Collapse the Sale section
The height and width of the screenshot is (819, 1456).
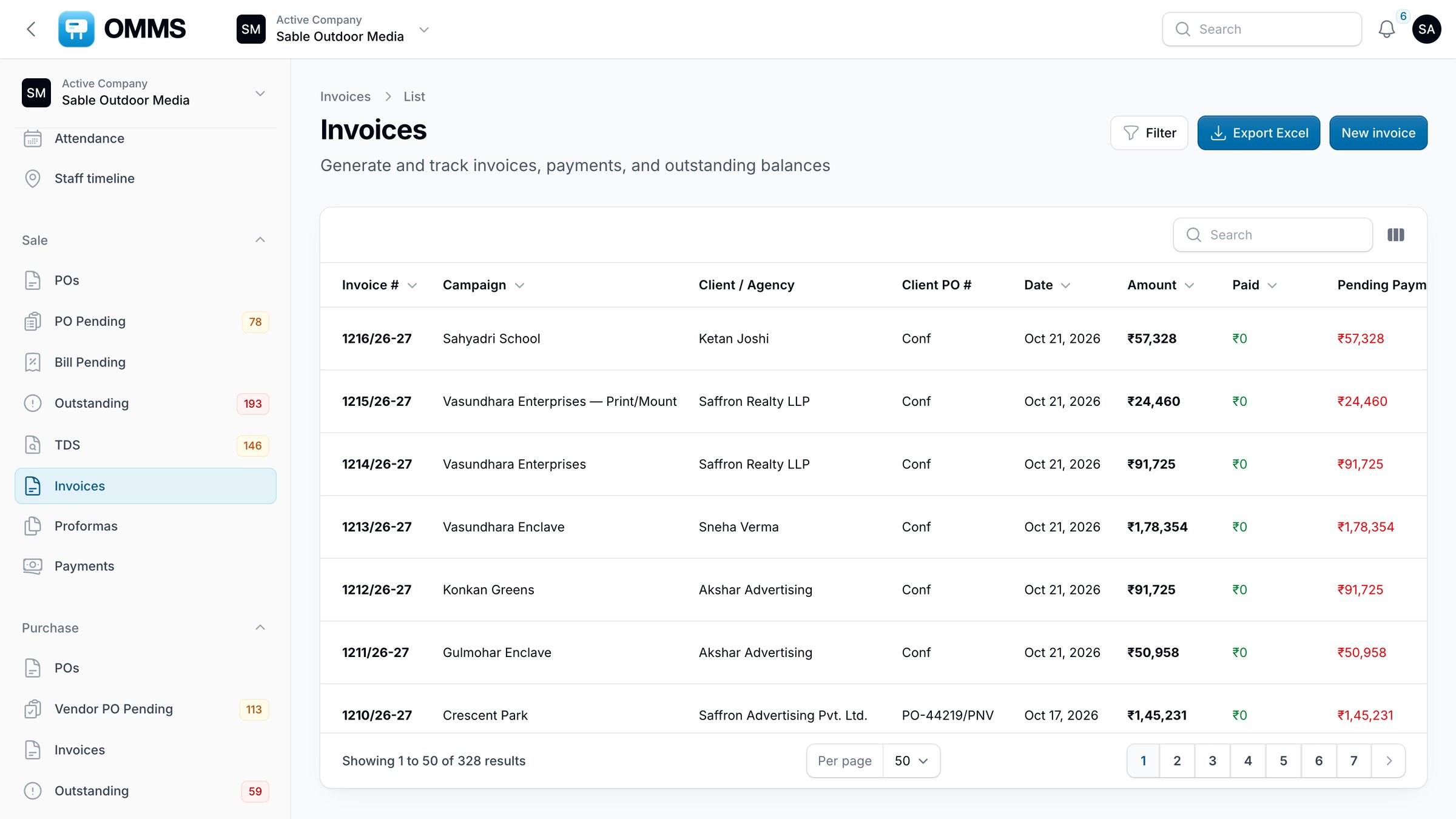(x=260, y=240)
